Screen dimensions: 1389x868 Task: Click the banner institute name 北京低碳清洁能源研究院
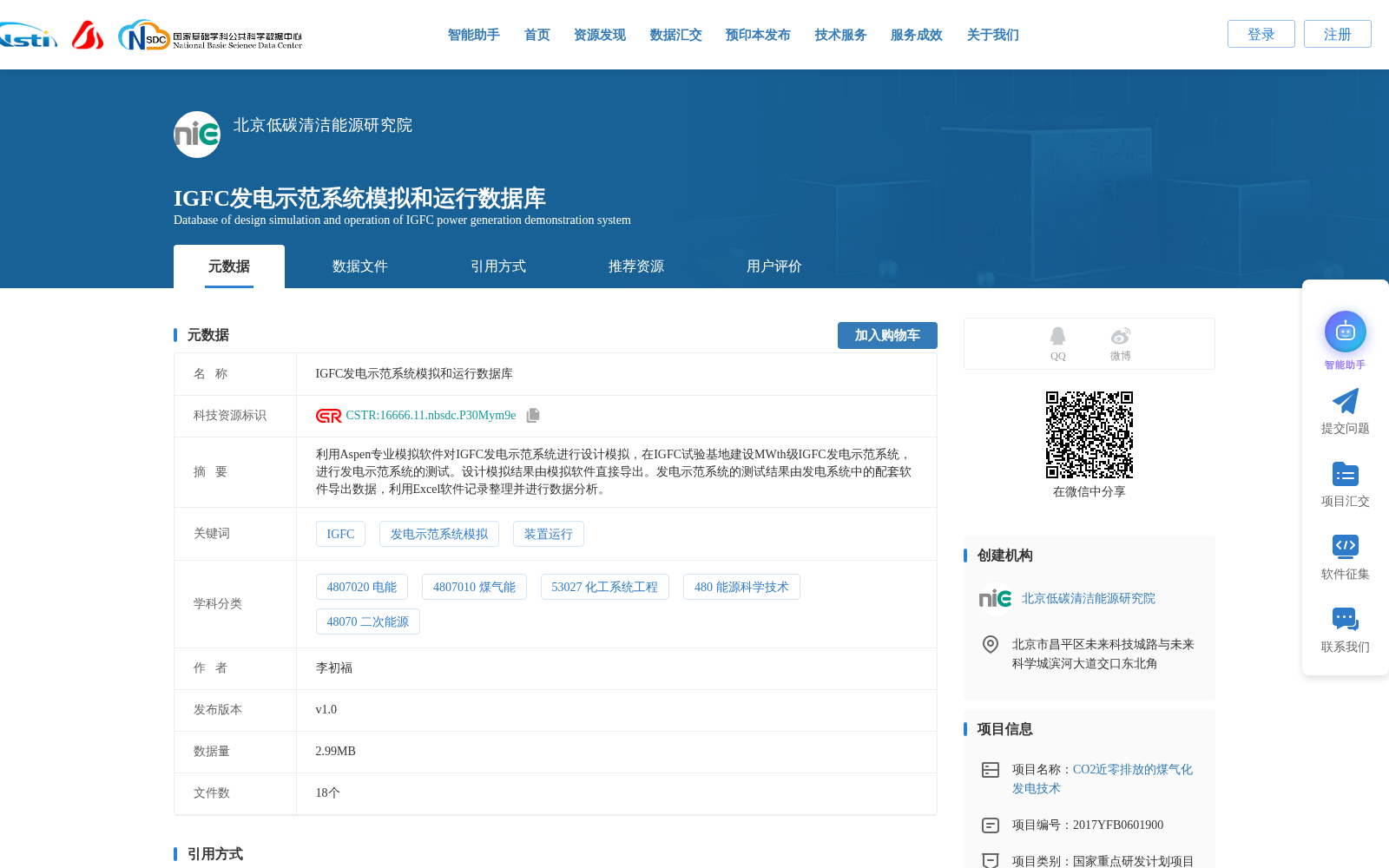coord(323,125)
